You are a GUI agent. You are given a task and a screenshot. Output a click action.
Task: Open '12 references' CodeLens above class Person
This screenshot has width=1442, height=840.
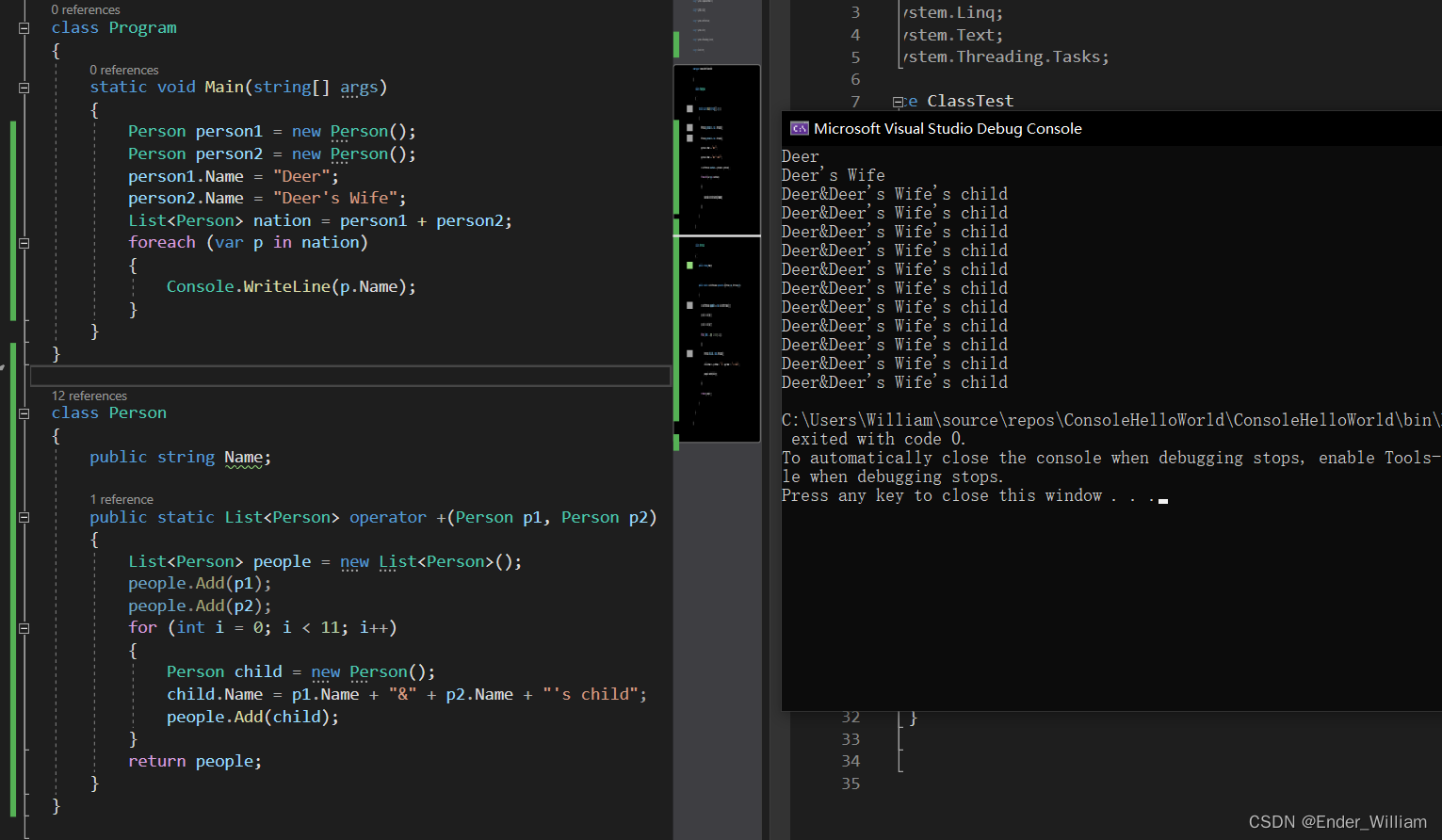[89, 396]
